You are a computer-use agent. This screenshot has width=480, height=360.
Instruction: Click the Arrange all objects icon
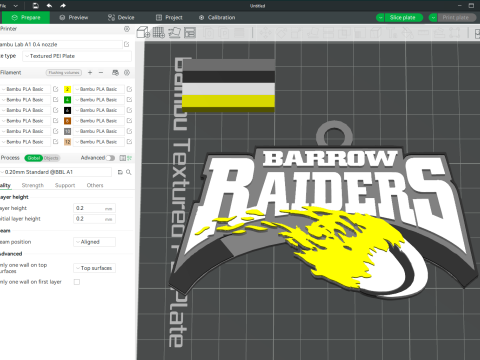[190, 33]
